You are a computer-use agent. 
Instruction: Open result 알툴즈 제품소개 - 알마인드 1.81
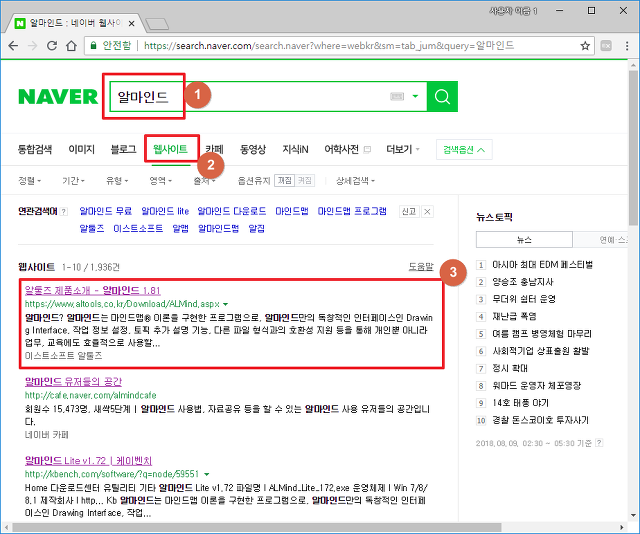[93, 290]
